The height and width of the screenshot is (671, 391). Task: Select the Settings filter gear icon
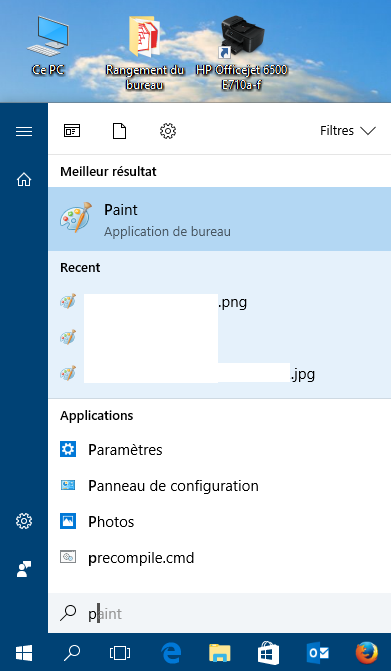coord(168,131)
